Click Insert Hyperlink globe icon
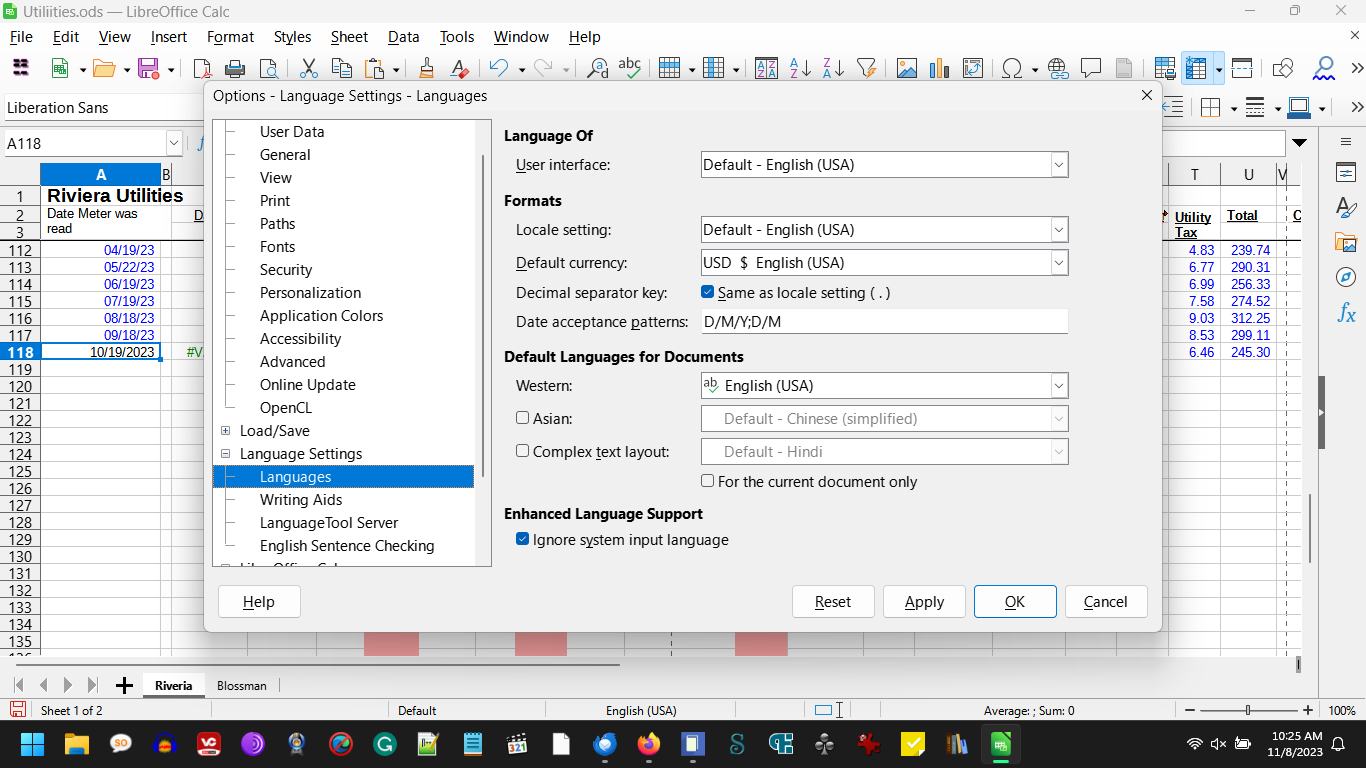1366x768 pixels. (x=1058, y=68)
